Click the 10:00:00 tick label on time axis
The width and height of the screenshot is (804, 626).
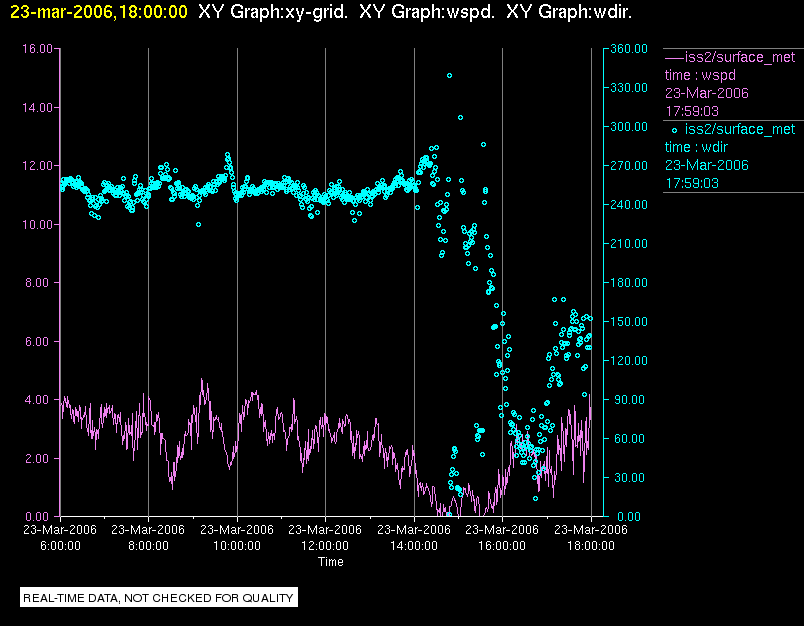[237, 546]
